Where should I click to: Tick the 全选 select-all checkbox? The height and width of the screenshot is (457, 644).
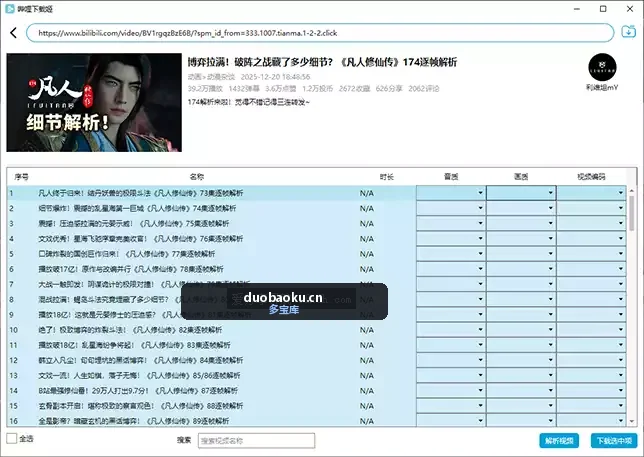coord(12,438)
